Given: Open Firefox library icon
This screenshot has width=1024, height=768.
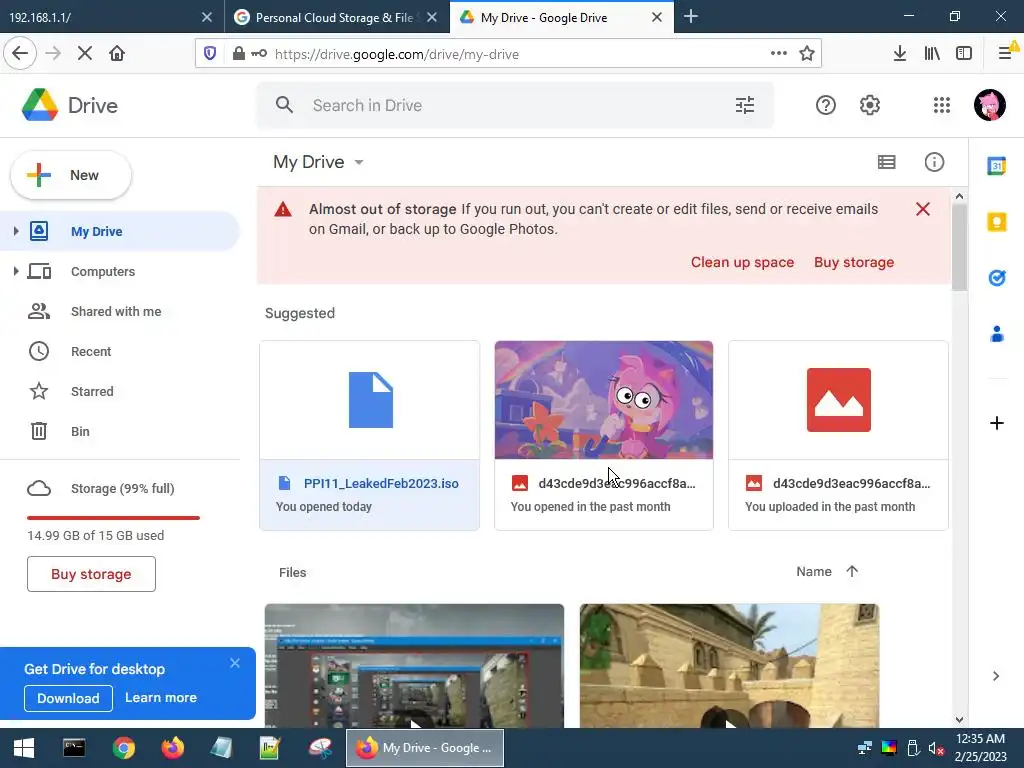Looking at the screenshot, I should [x=932, y=54].
